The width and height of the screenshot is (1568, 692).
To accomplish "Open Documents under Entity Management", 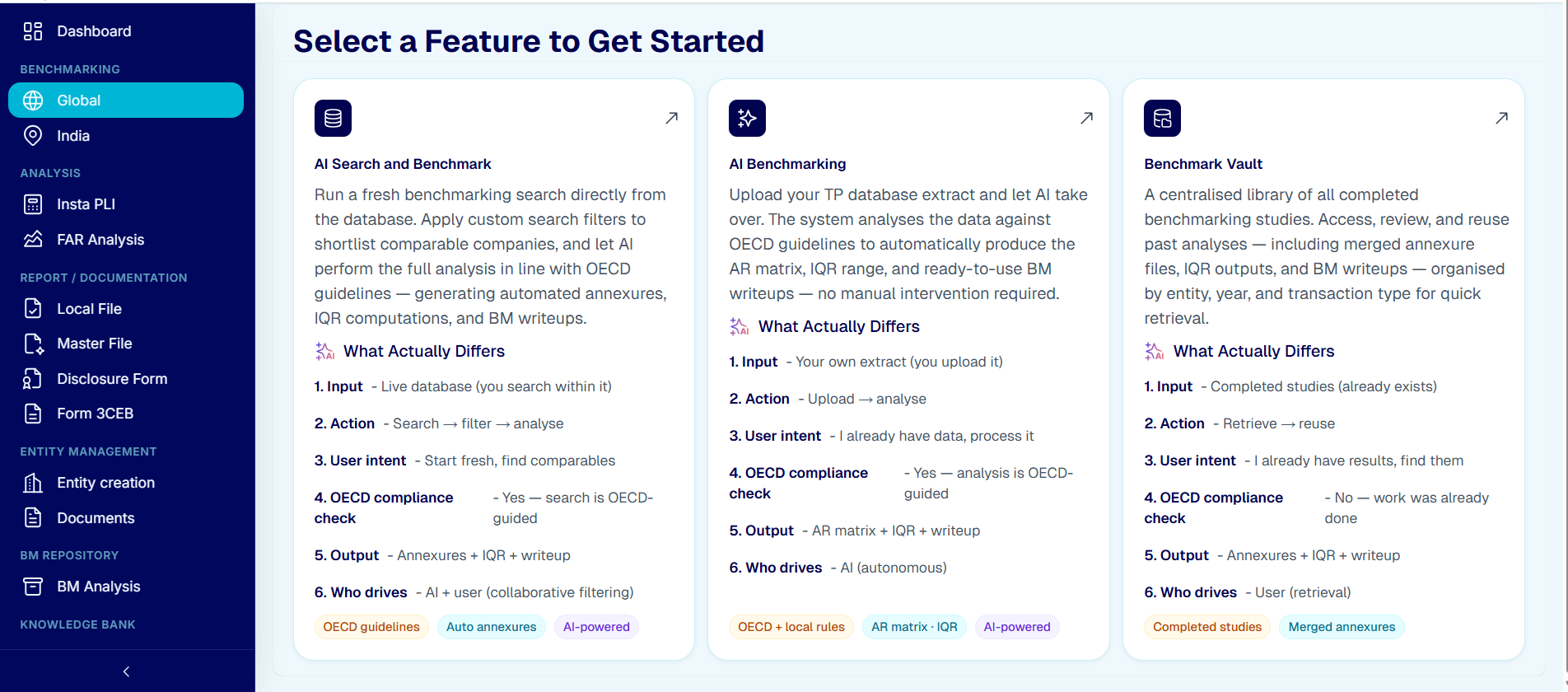I will tap(126, 518).
